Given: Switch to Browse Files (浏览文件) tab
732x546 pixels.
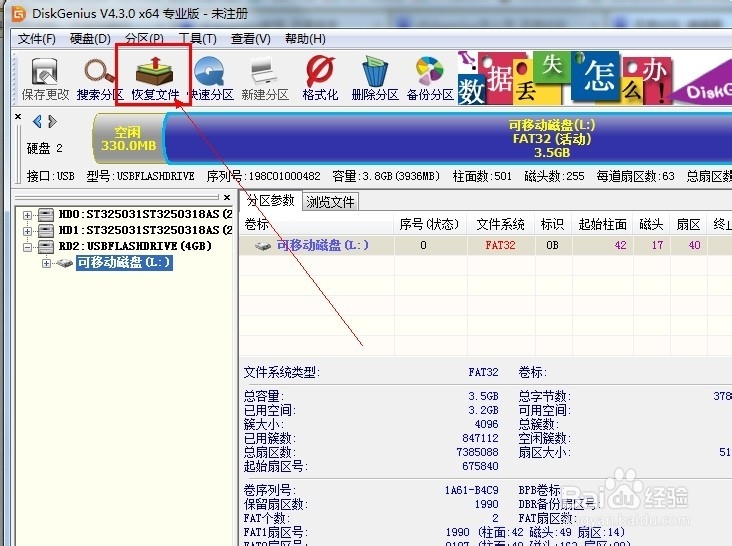Looking at the screenshot, I should [331, 202].
